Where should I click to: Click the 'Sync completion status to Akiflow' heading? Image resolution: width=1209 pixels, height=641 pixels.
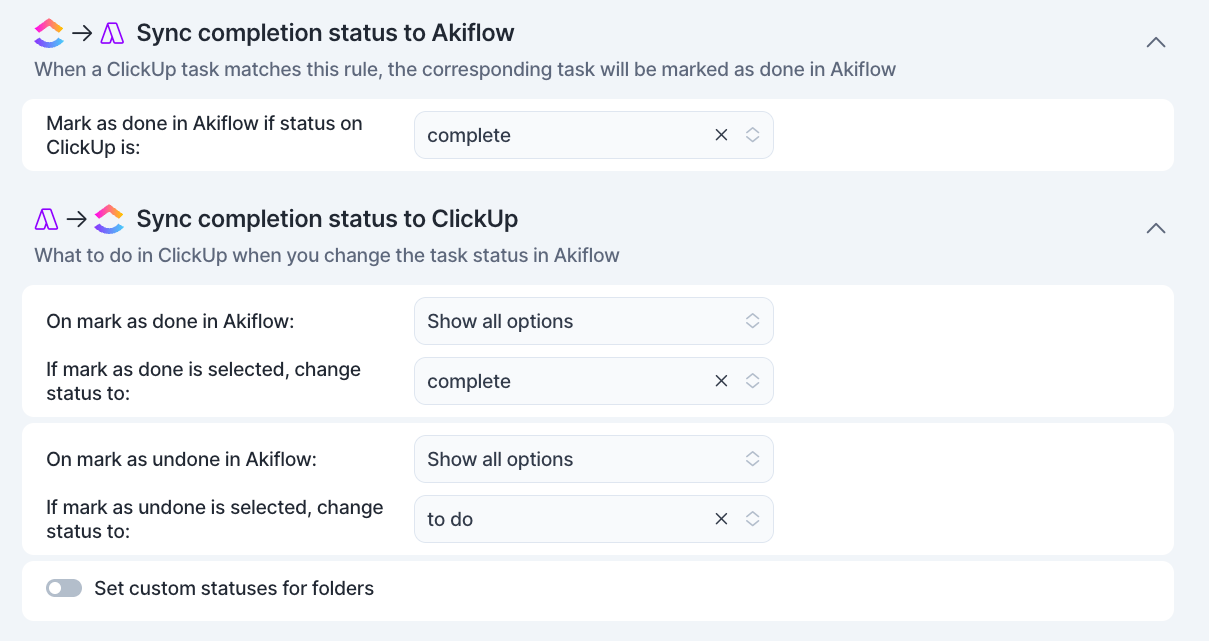[x=325, y=33]
